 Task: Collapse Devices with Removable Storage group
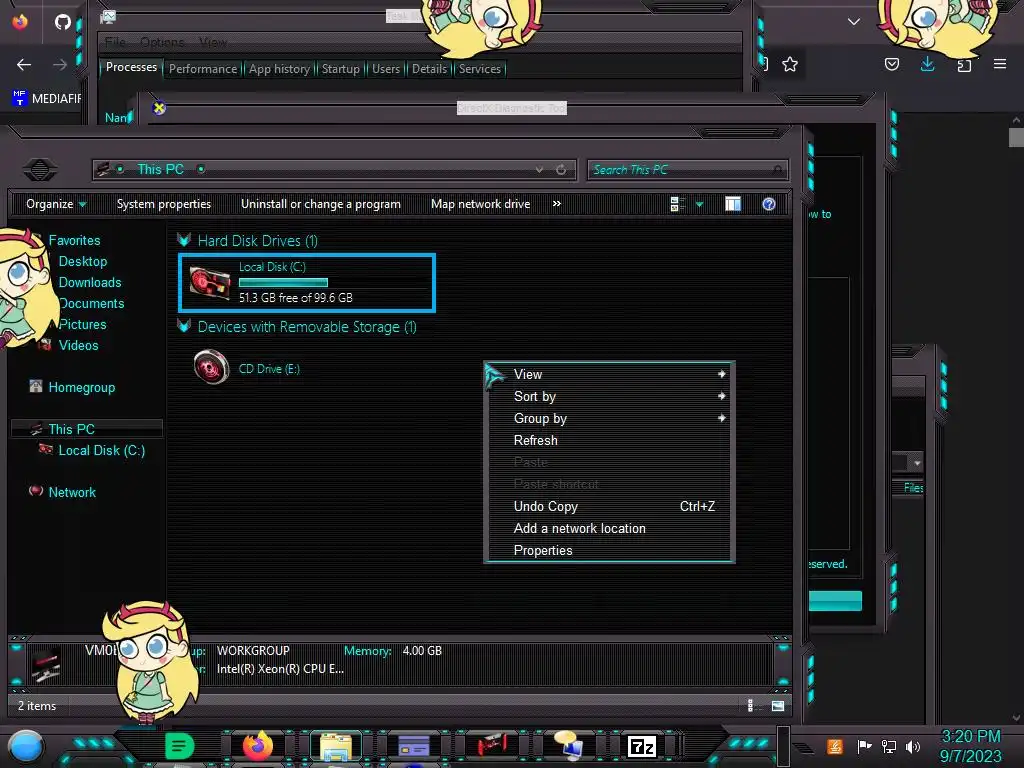[184, 326]
